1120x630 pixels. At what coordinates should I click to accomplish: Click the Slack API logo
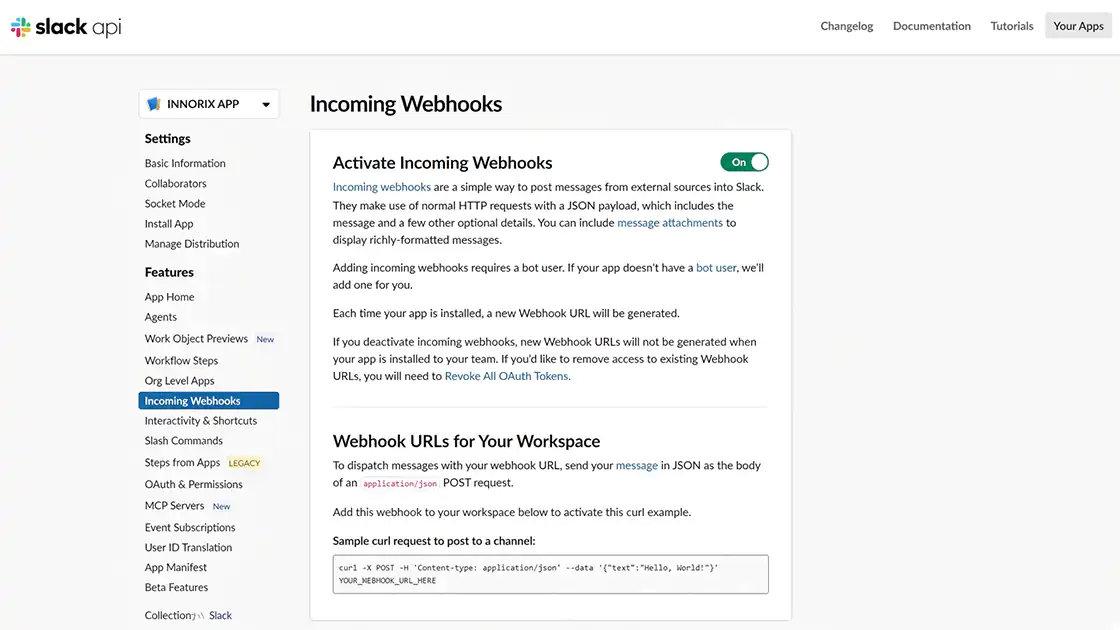click(66, 27)
